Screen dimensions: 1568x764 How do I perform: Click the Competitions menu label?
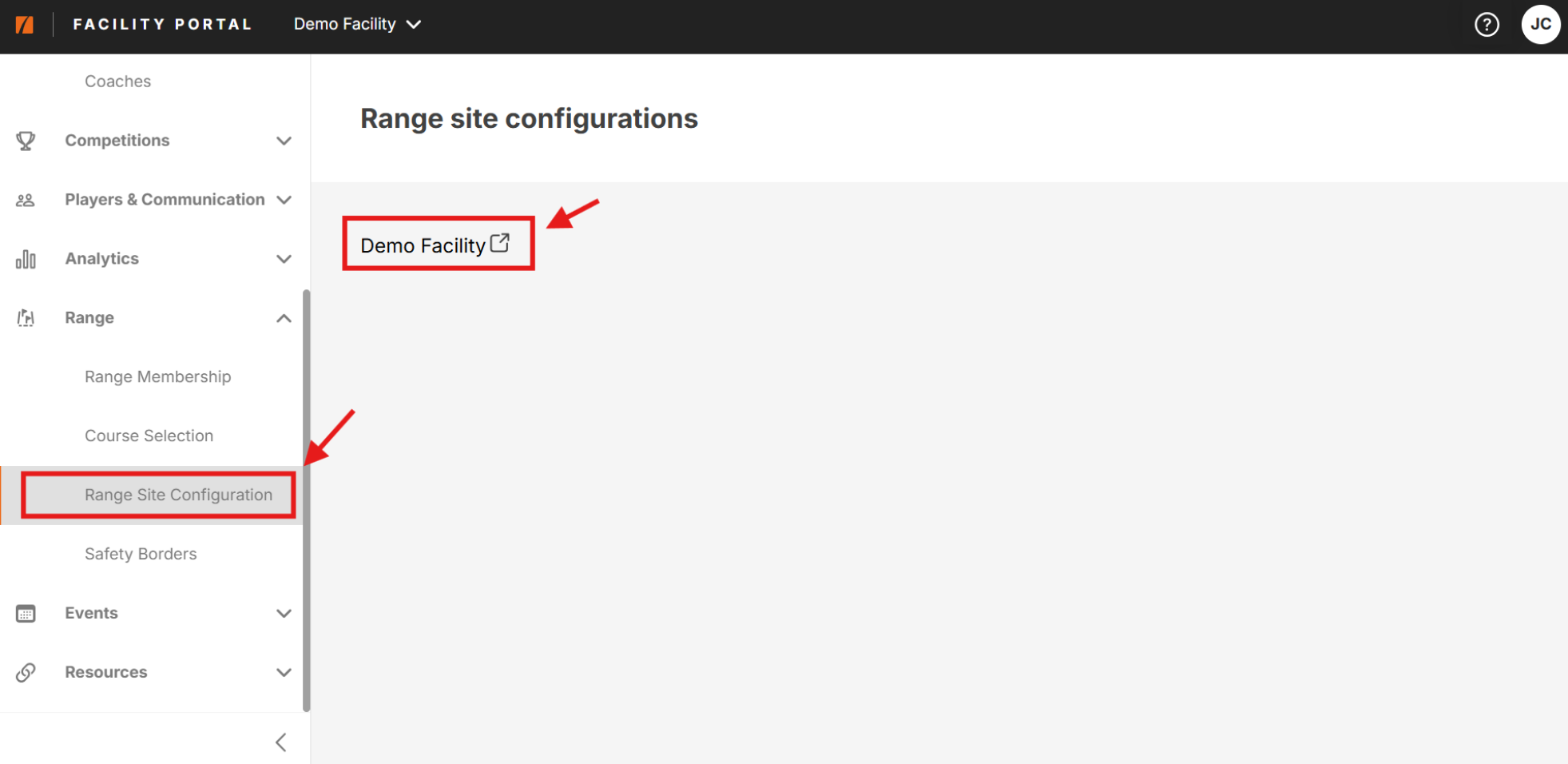click(117, 141)
